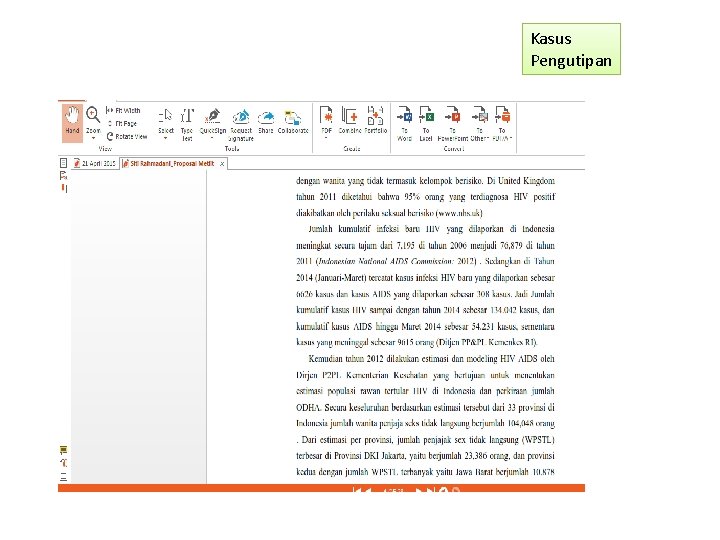Open the Collaborate tool
Viewport: 720px width, 540px height.
pos(293,121)
